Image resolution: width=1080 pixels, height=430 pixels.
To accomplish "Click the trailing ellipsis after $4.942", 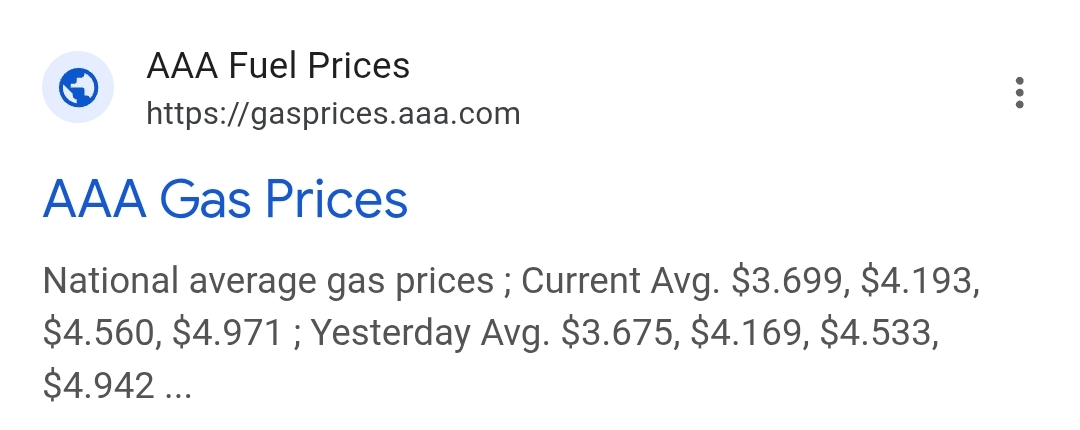I will [x=178, y=387].
